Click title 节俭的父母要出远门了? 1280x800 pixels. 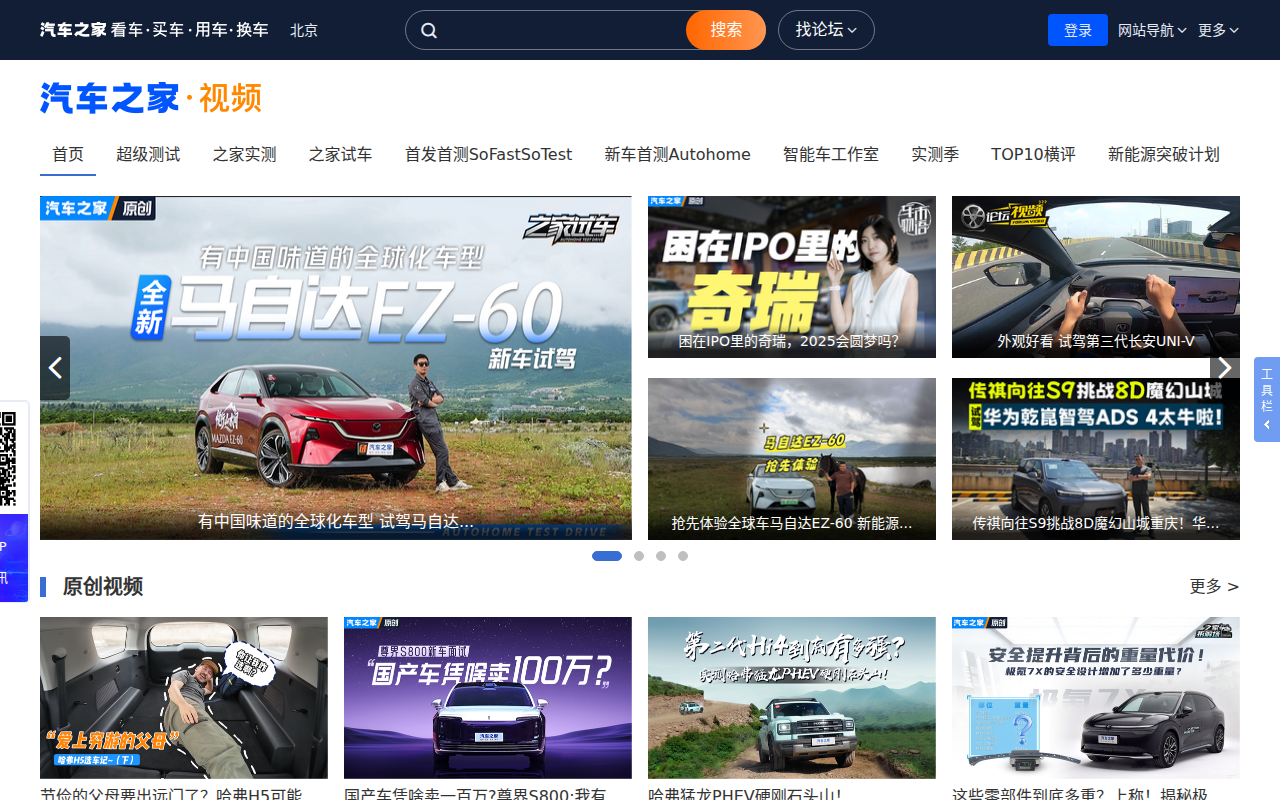(x=171, y=794)
